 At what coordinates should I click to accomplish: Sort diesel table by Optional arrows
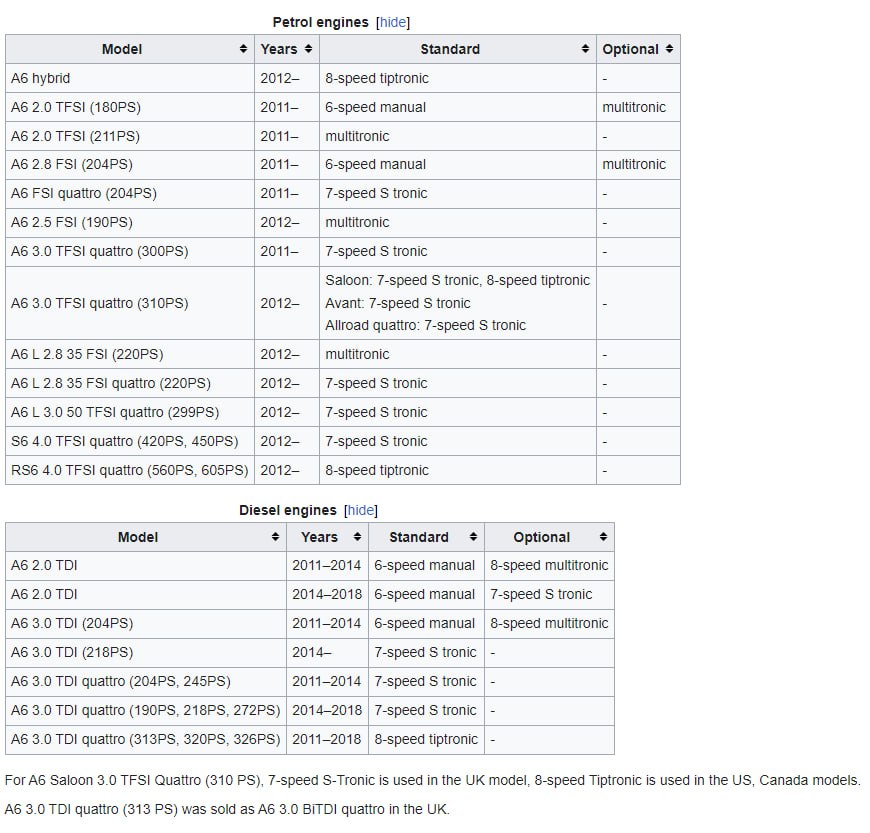pos(604,537)
